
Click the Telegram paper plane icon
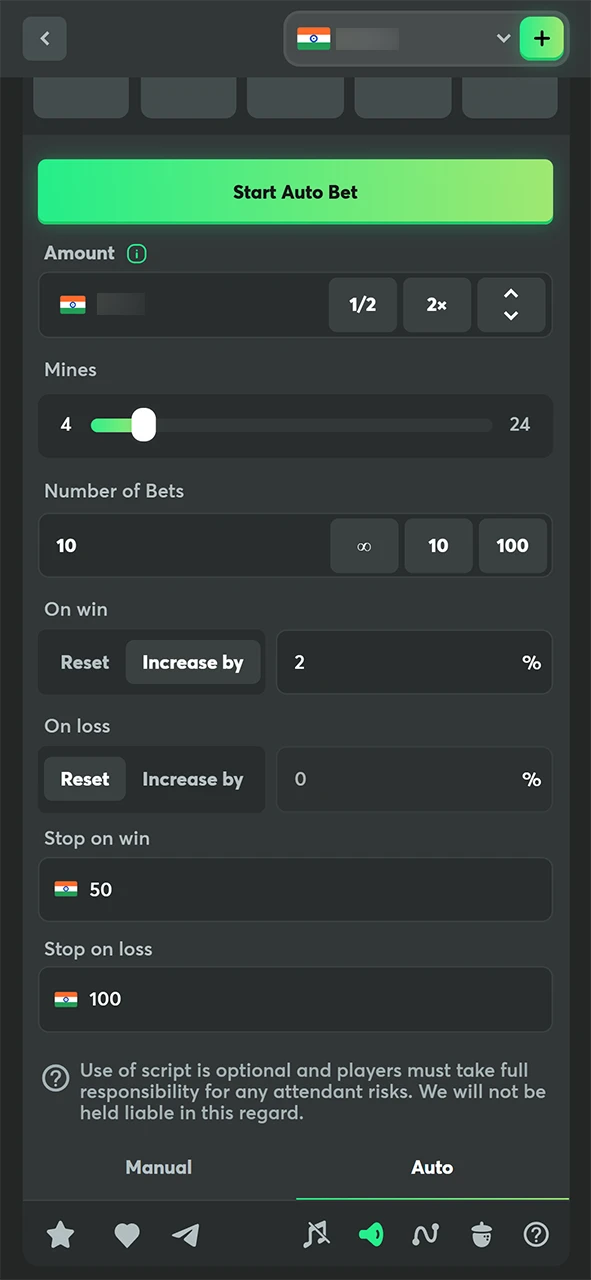[185, 1234]
